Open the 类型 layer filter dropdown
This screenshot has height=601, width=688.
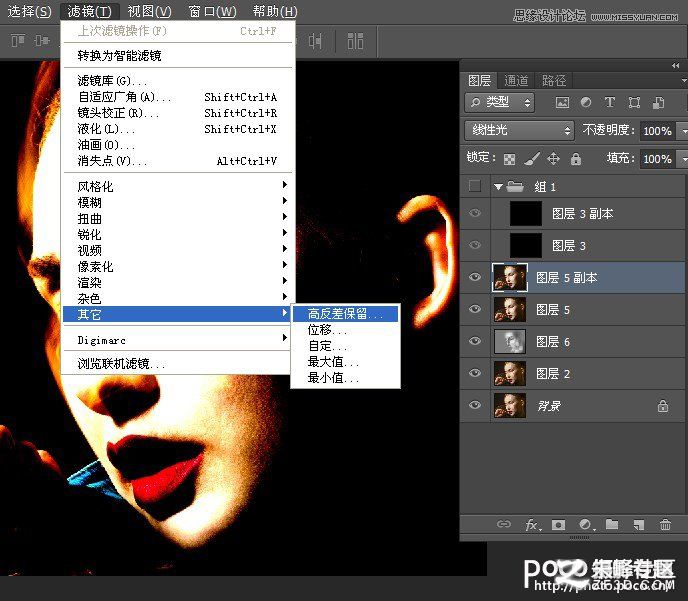click(499, 103)
